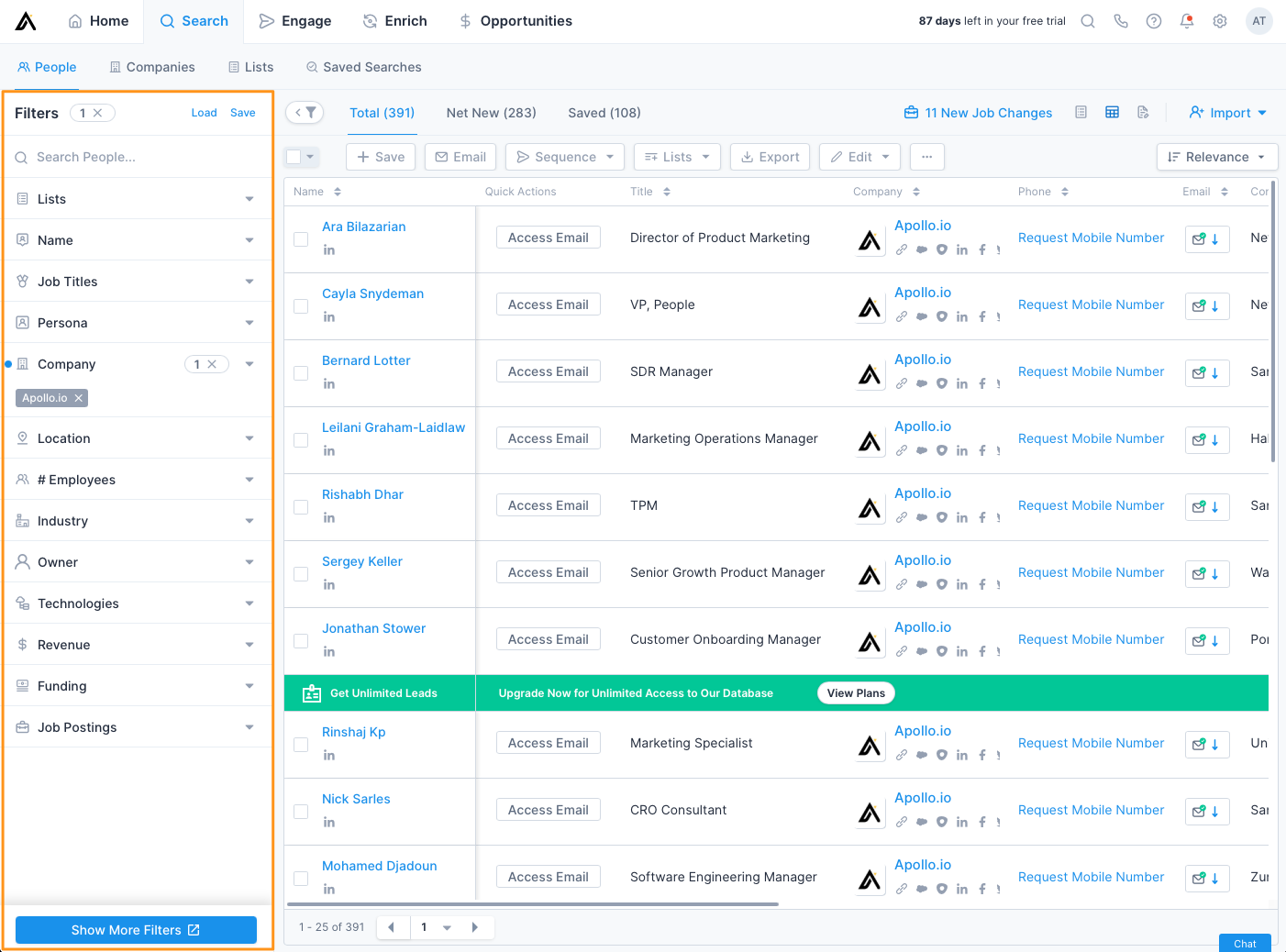Switch to the table grid view icon

[x=1112, y=112]
